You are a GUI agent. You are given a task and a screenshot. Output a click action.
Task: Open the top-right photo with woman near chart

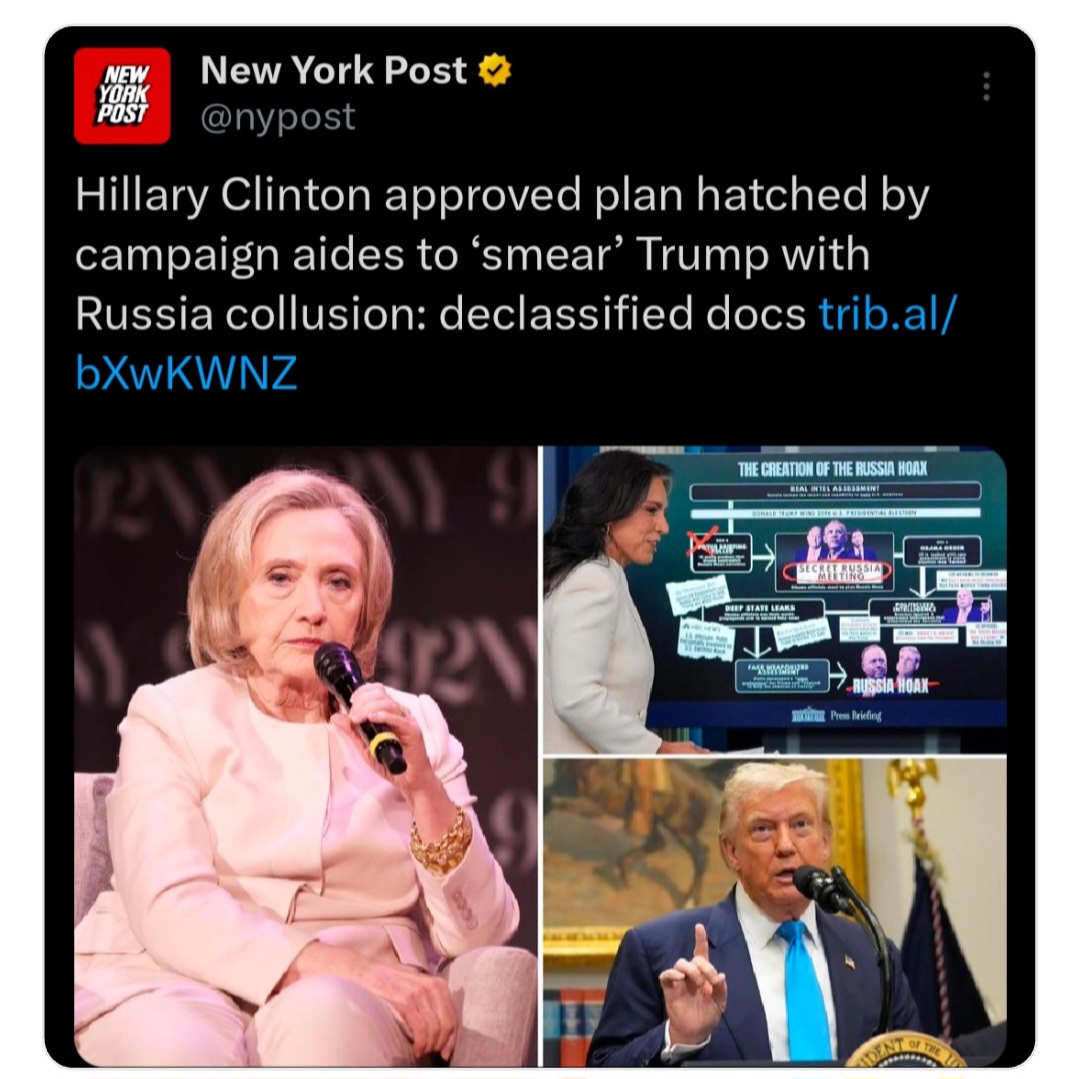(x=775, y=600)
